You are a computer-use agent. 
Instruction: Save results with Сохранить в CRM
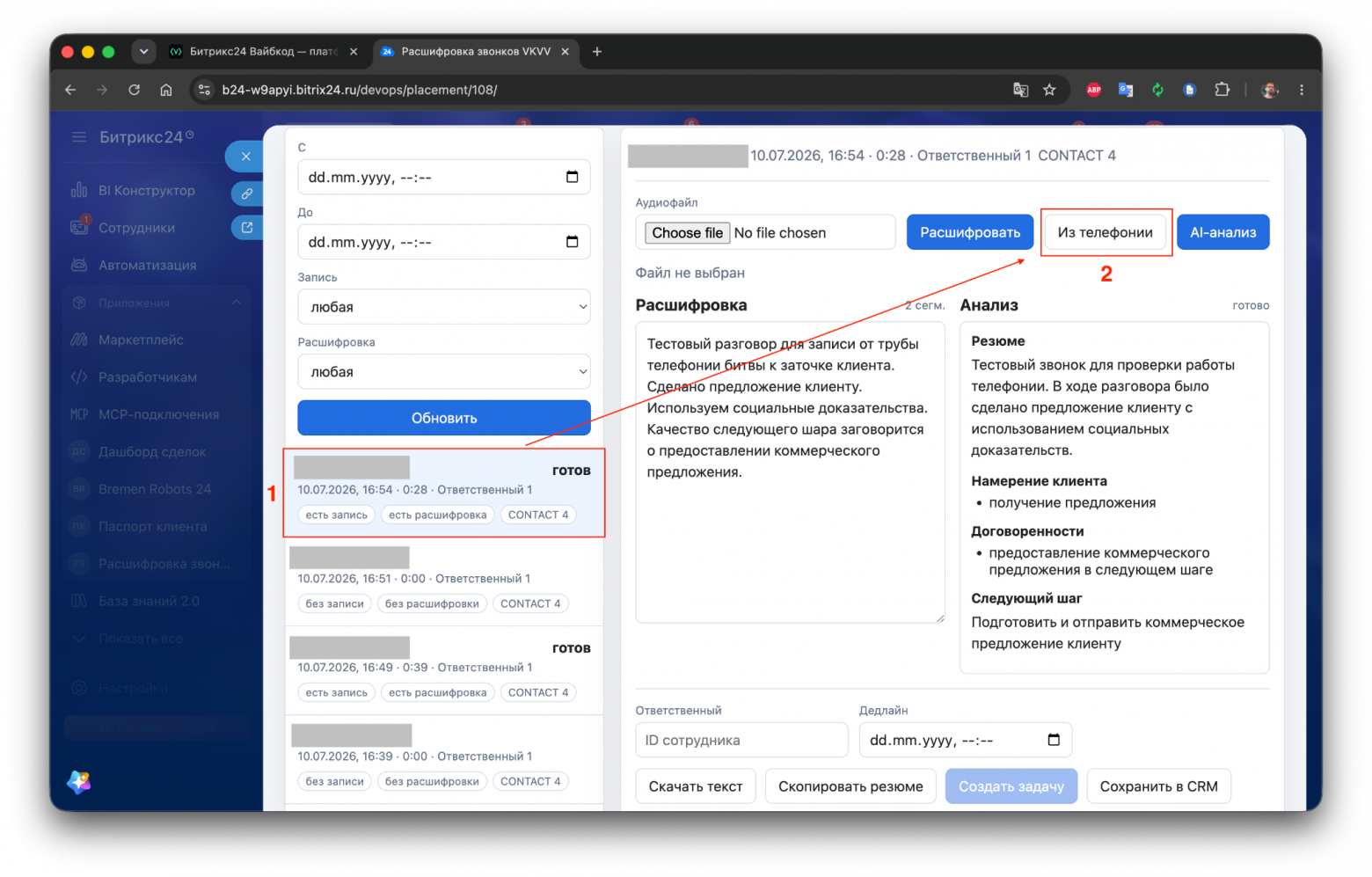(x=1158, y=786)
